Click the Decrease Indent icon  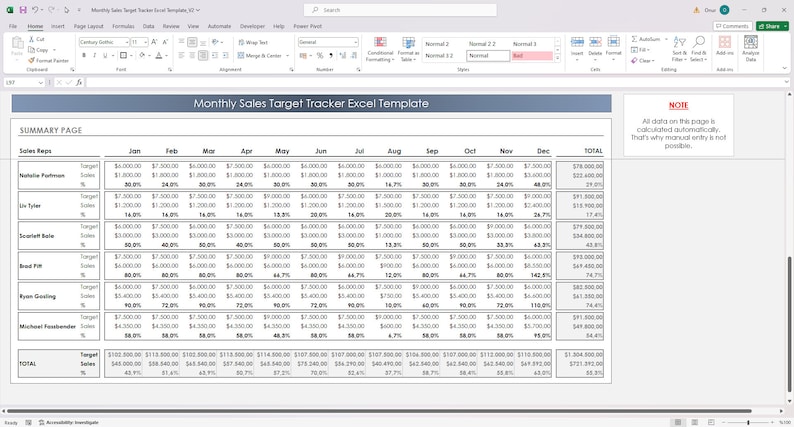214,55
